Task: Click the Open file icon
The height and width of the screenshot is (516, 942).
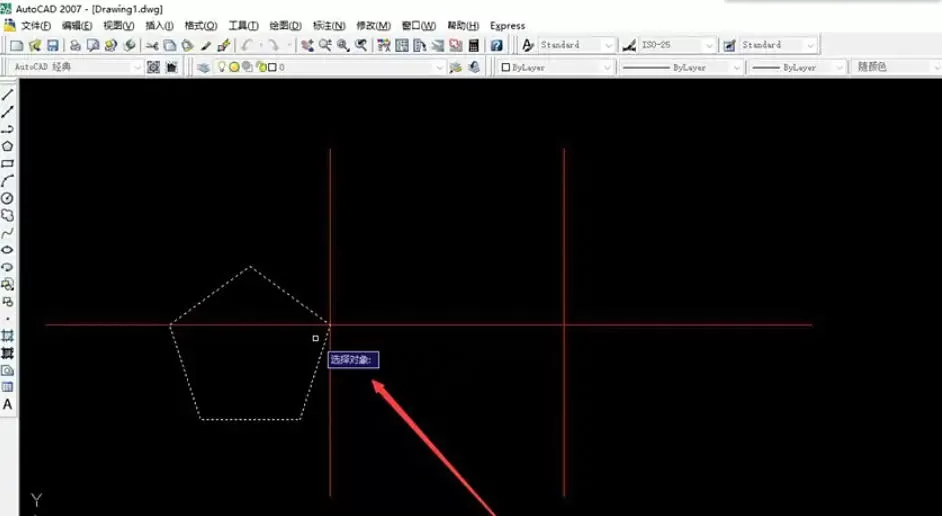Action: pos(35,45)
